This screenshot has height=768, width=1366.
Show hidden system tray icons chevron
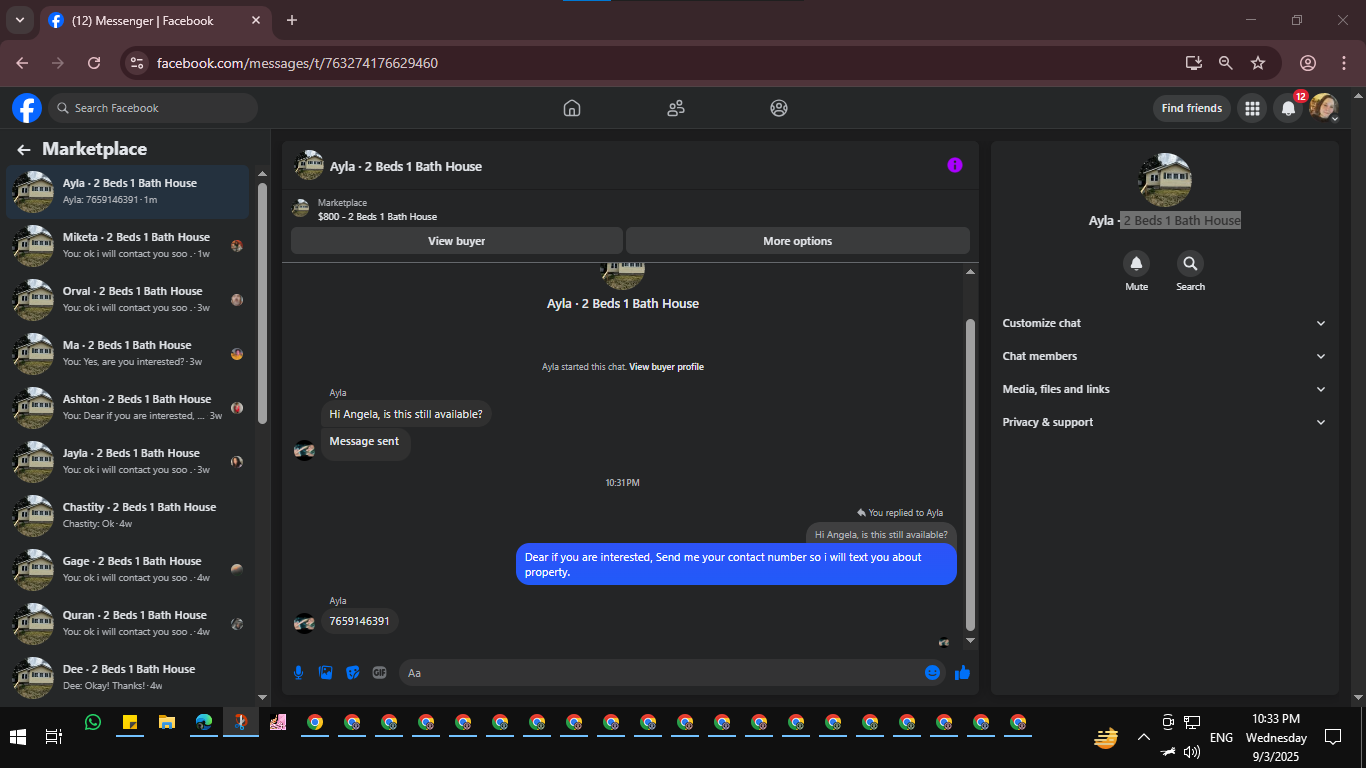(x=1144, y=737)
